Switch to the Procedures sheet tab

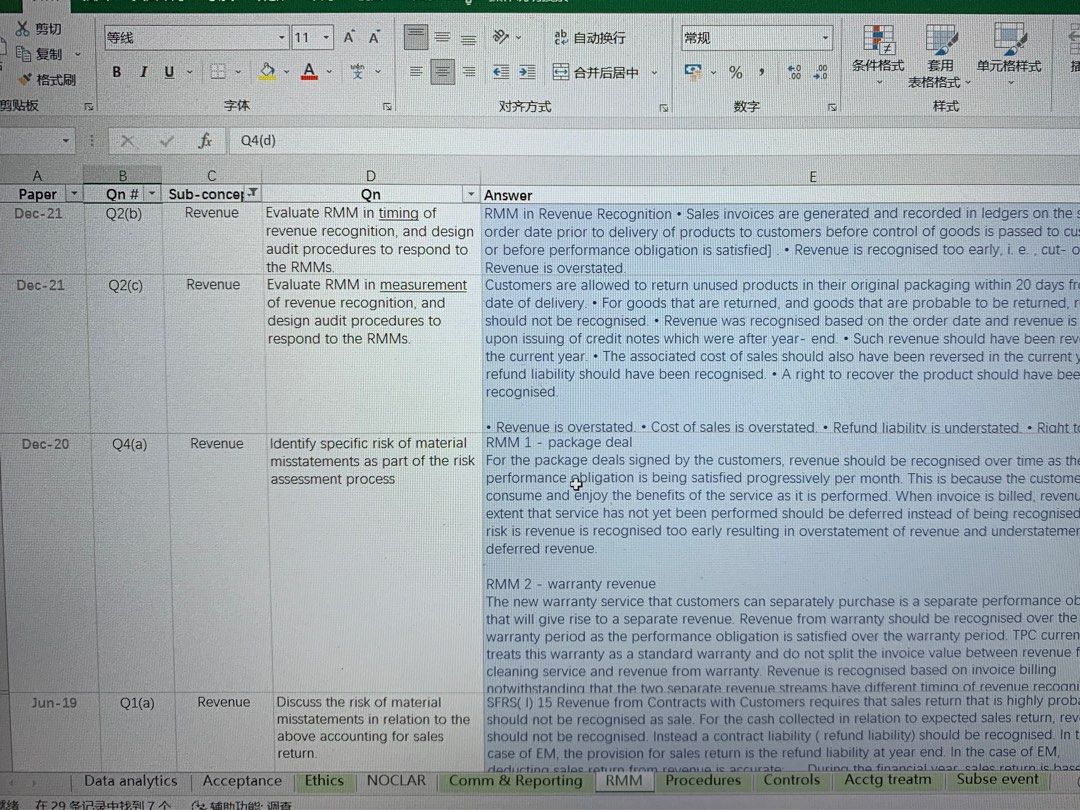(703, 780)
